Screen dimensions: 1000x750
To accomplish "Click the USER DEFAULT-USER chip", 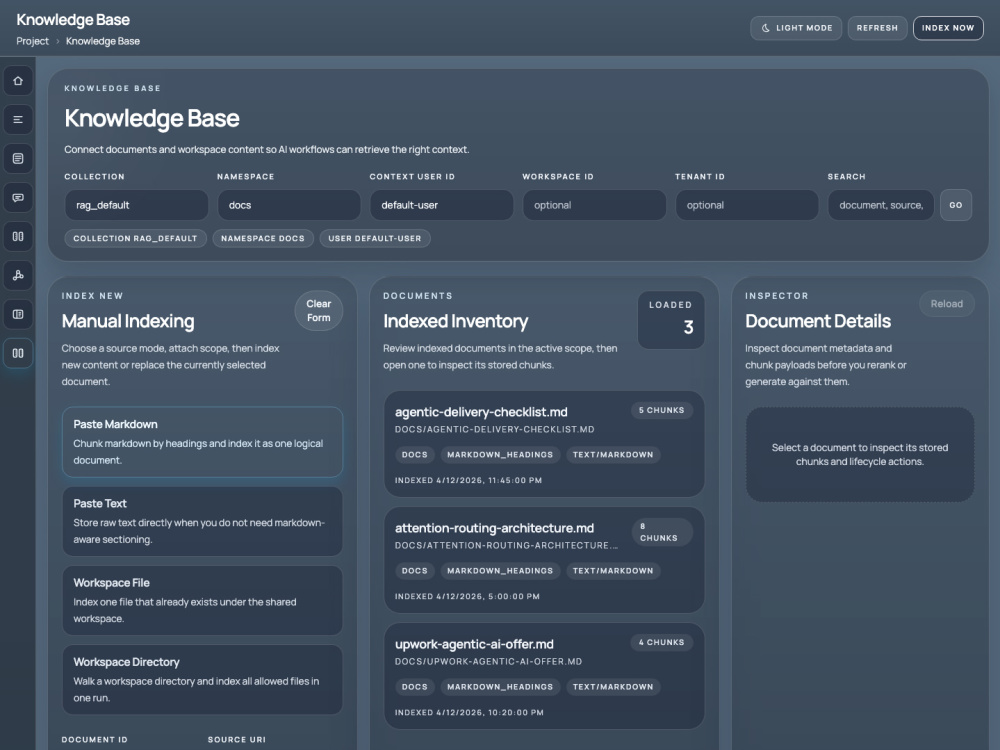I will point(374,239).
